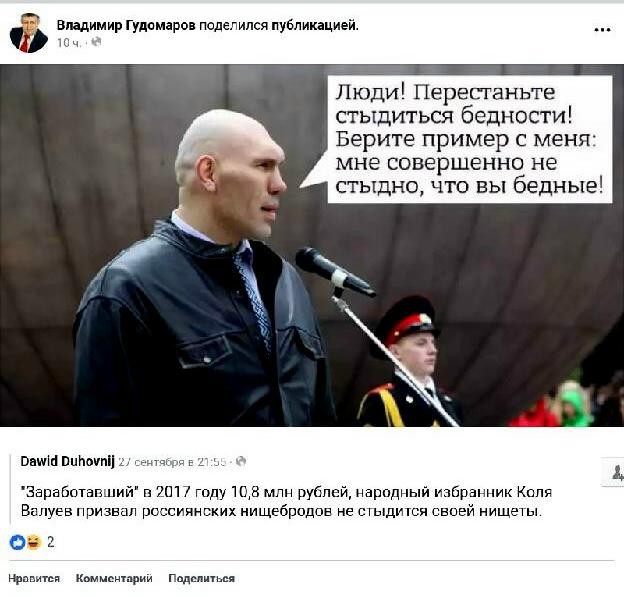Image resolution: width=624 pixels, height=597 pixels.
Task: Click the globe icon beside 27 сентября date
Action: 241,461
